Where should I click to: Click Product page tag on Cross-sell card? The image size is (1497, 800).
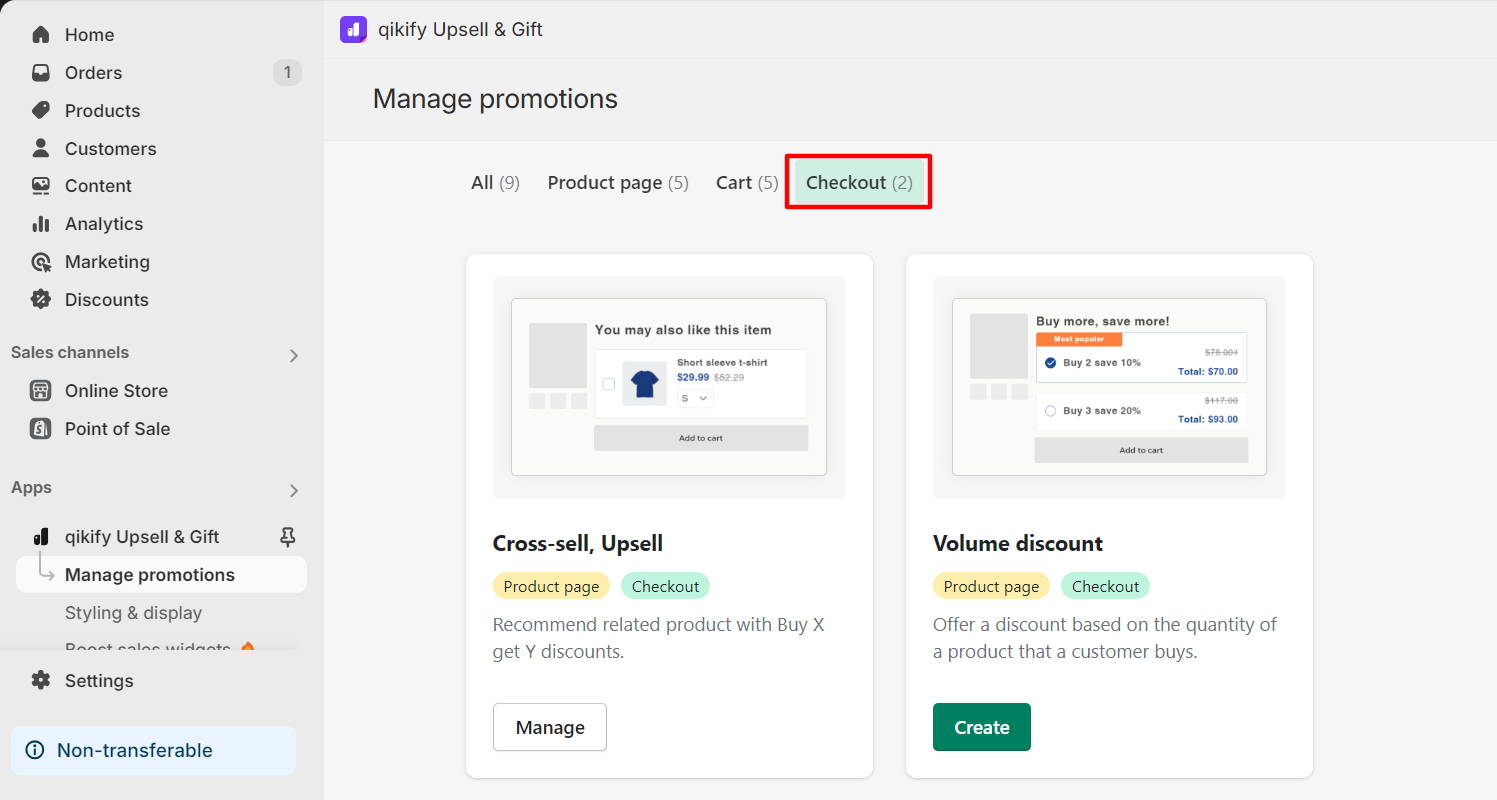pos(551,586)
